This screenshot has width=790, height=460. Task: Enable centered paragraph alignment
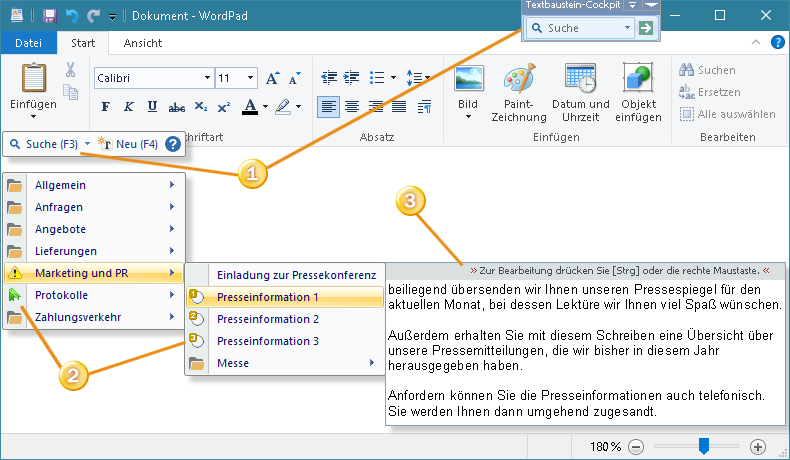(x=352, y=107)
